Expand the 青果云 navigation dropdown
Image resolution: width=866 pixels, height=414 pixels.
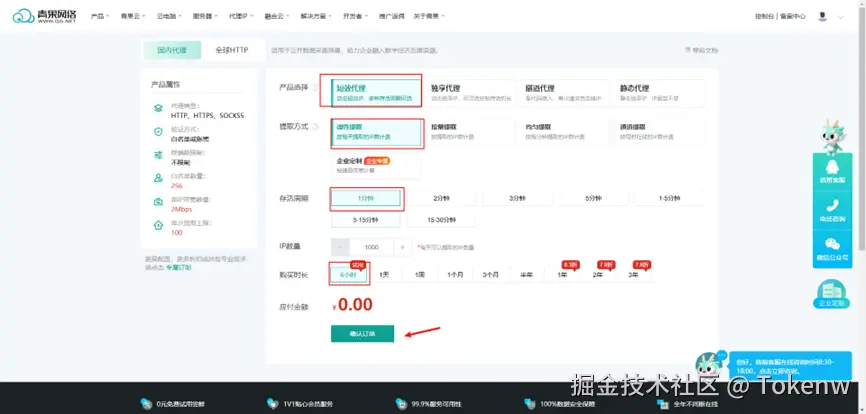133,17
